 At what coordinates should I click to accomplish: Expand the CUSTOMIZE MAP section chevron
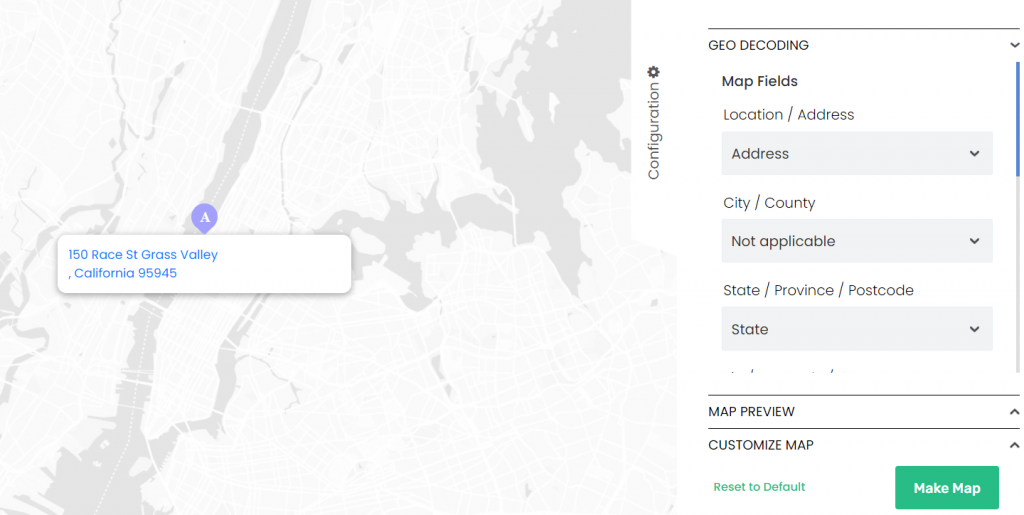(x=1013, y=446)
